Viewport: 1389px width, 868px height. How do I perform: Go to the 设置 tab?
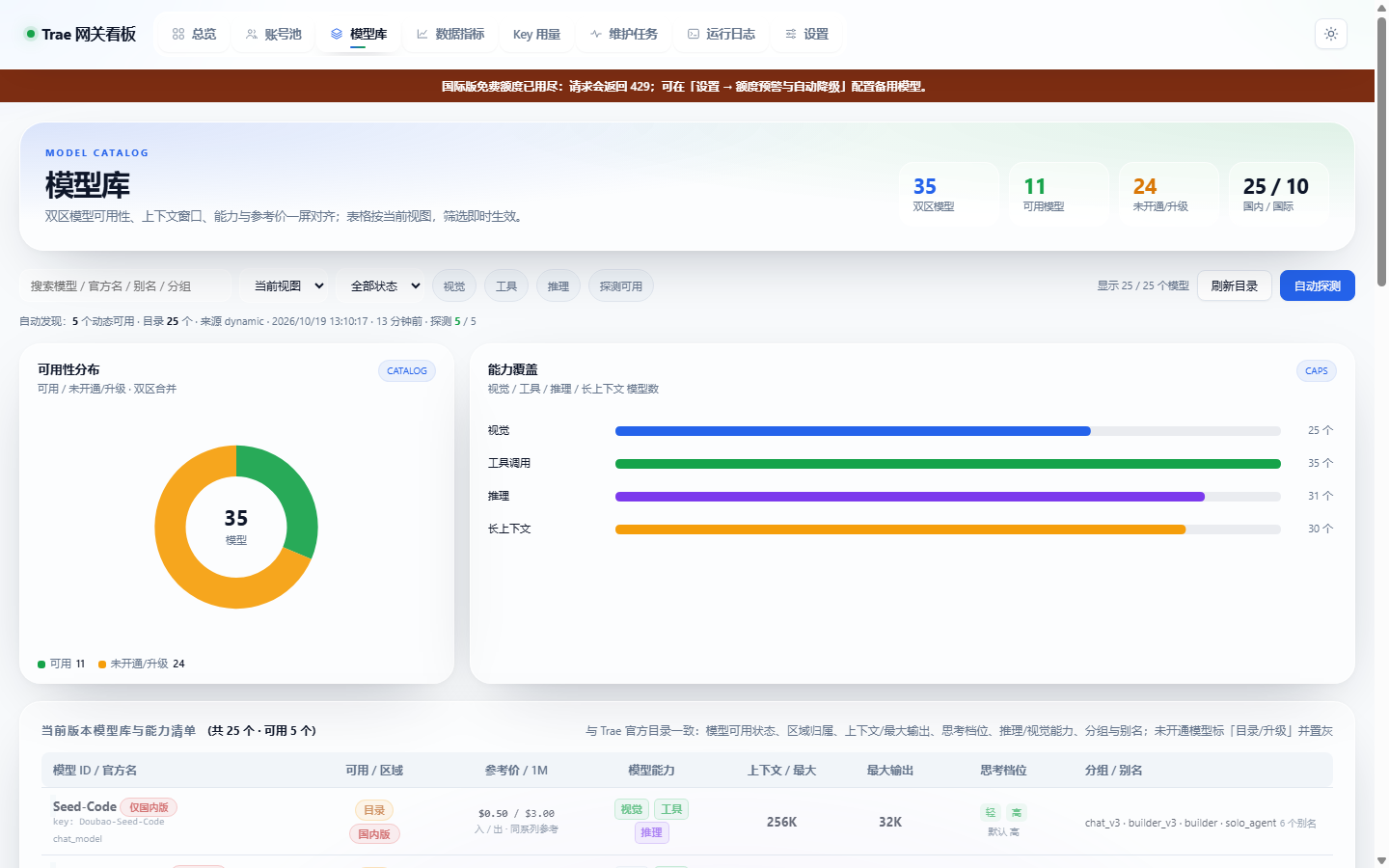point(806,34)
